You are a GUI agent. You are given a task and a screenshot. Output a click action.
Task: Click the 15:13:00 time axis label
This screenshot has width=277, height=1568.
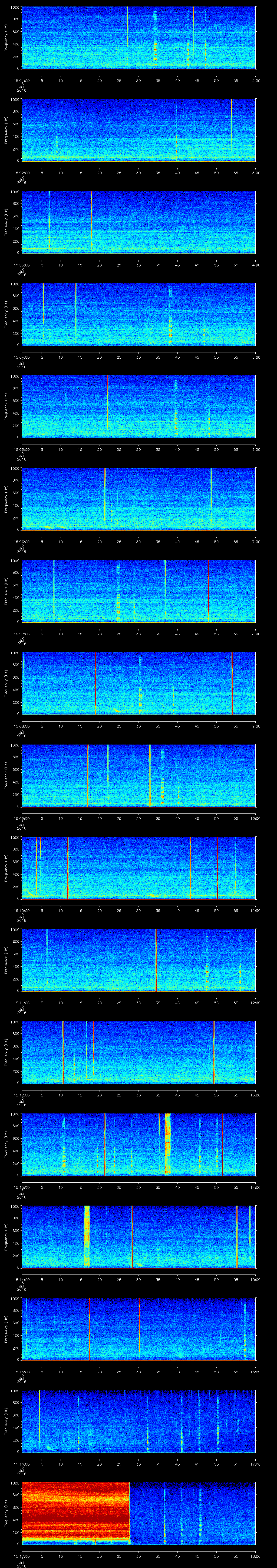click(21, 1187)
